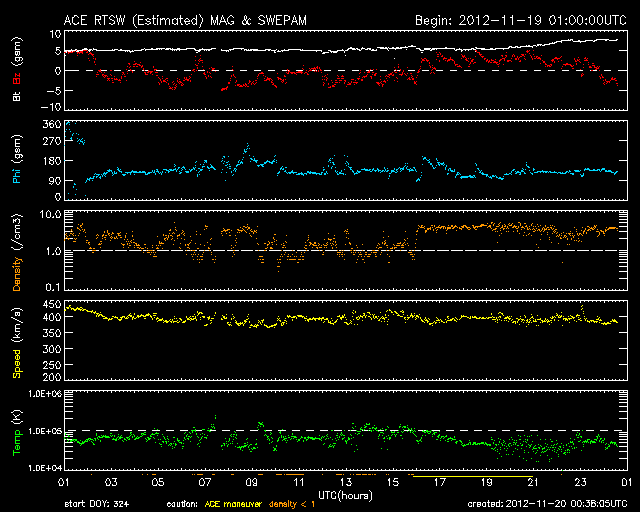Click the "250" tick on the Speed panel

[52, 365]
